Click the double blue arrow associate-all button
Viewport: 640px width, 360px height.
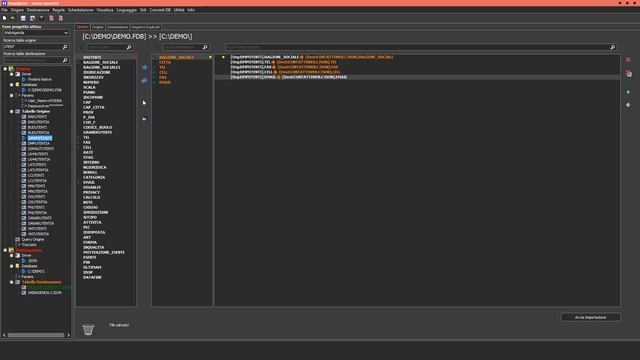click(x=144, y=81)
